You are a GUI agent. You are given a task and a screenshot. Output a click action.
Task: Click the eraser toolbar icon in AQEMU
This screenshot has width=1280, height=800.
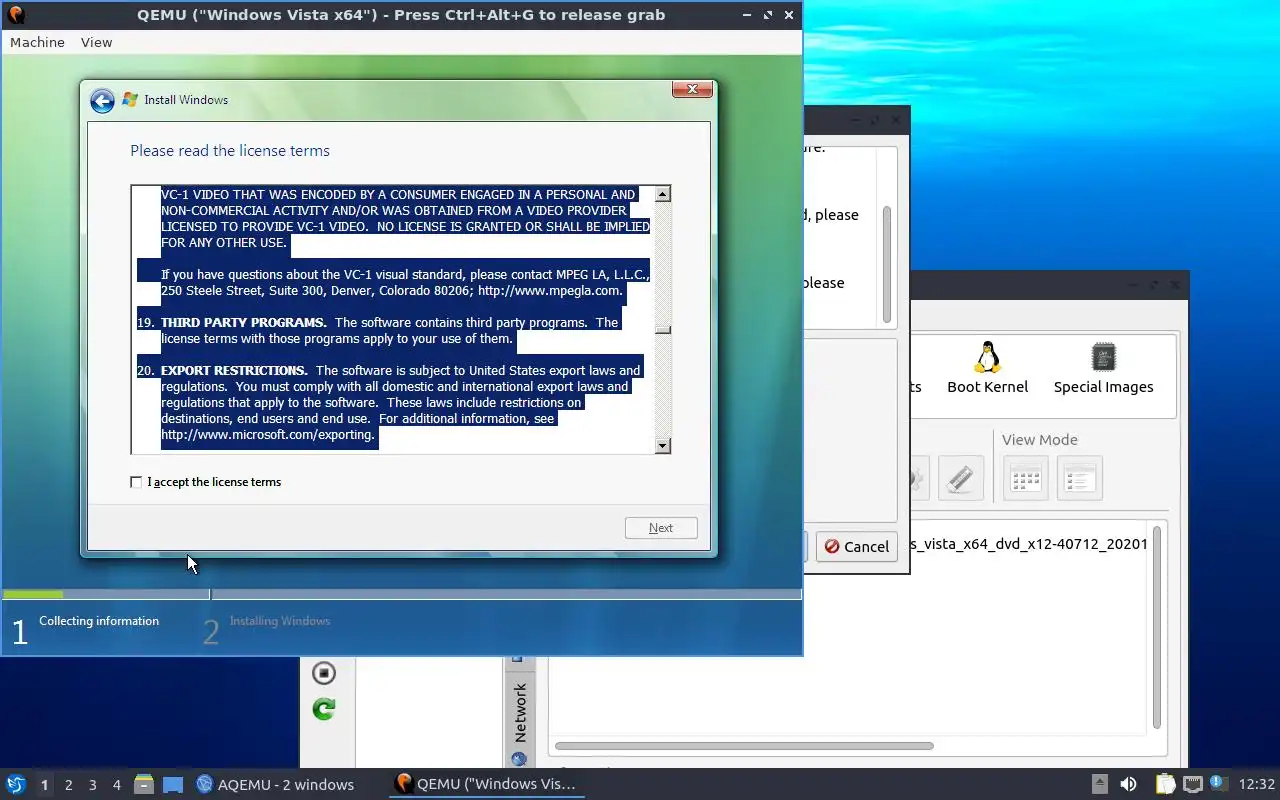pyautogui.click(x=961, y=478)
